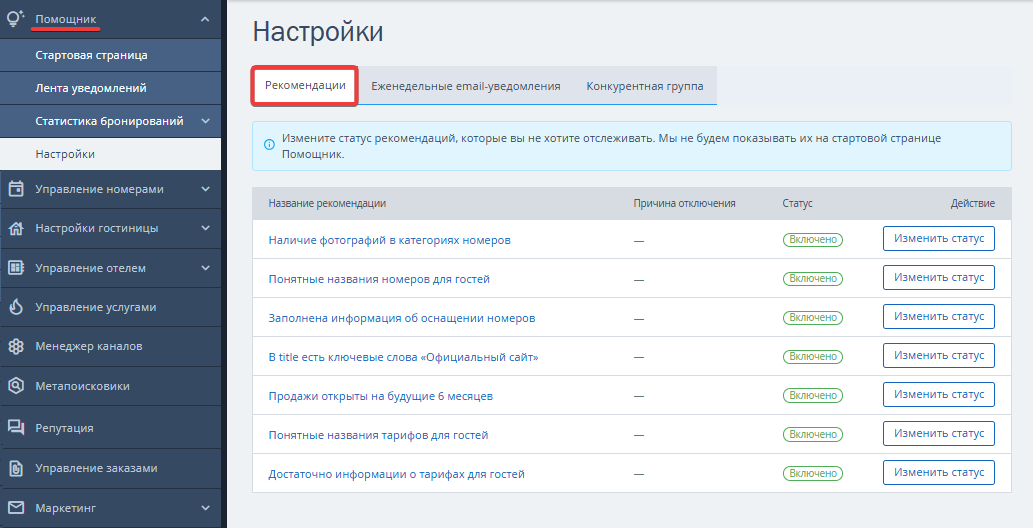This screenshot has height=528, width=1033.
Task: Change status for Заполнена информация об оснащении
Action: click(x=939, y=316)
